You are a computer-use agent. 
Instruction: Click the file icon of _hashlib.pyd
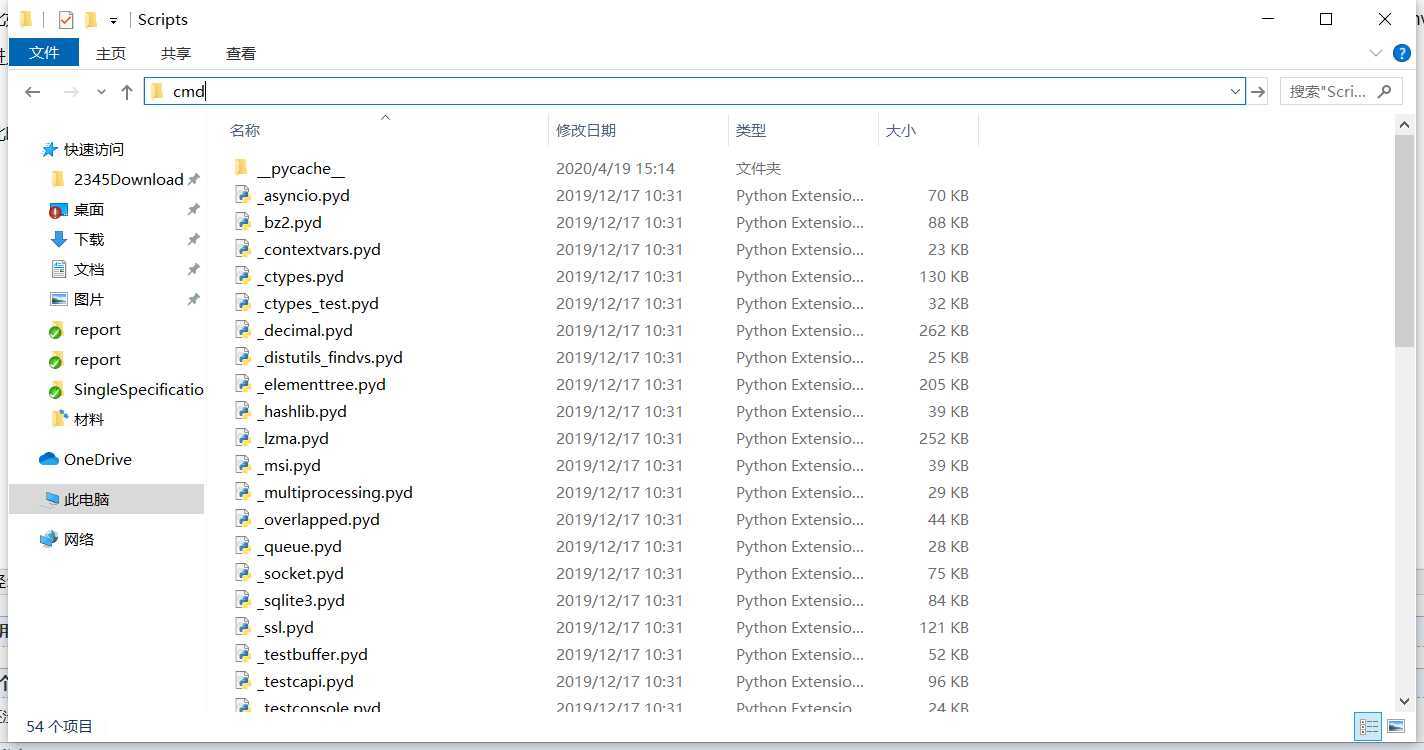point(242,411)
